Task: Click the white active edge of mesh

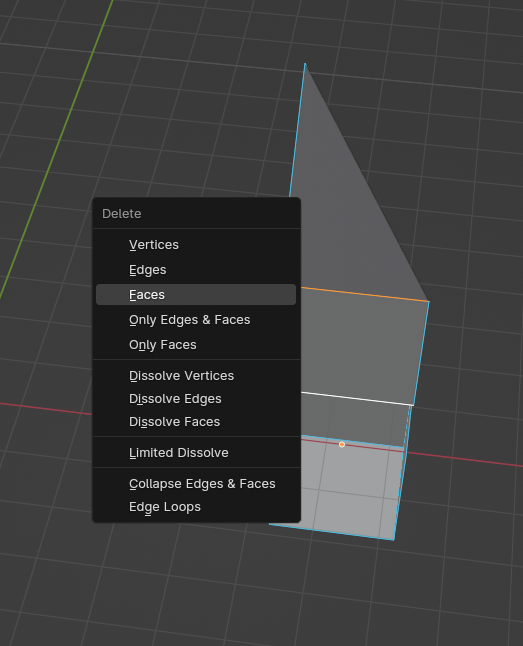Action: tap(357, 399)
